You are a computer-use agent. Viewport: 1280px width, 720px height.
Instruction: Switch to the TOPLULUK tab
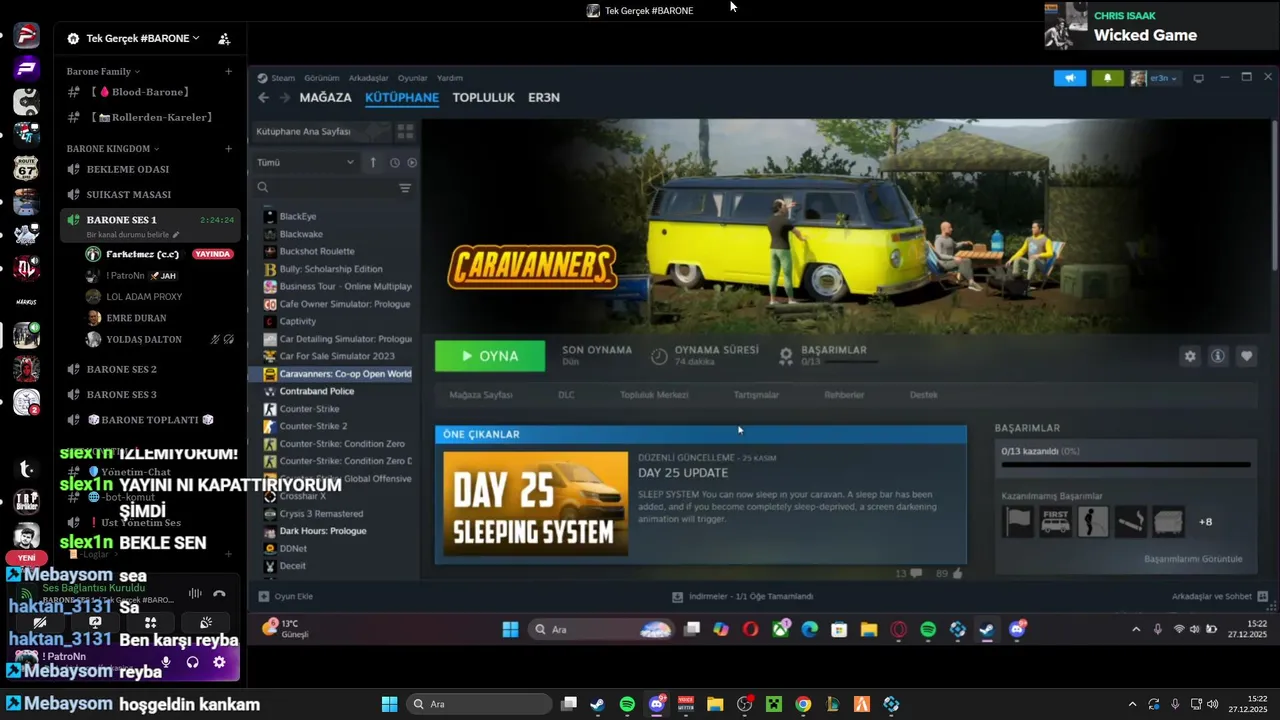click(x=483, y=98)
